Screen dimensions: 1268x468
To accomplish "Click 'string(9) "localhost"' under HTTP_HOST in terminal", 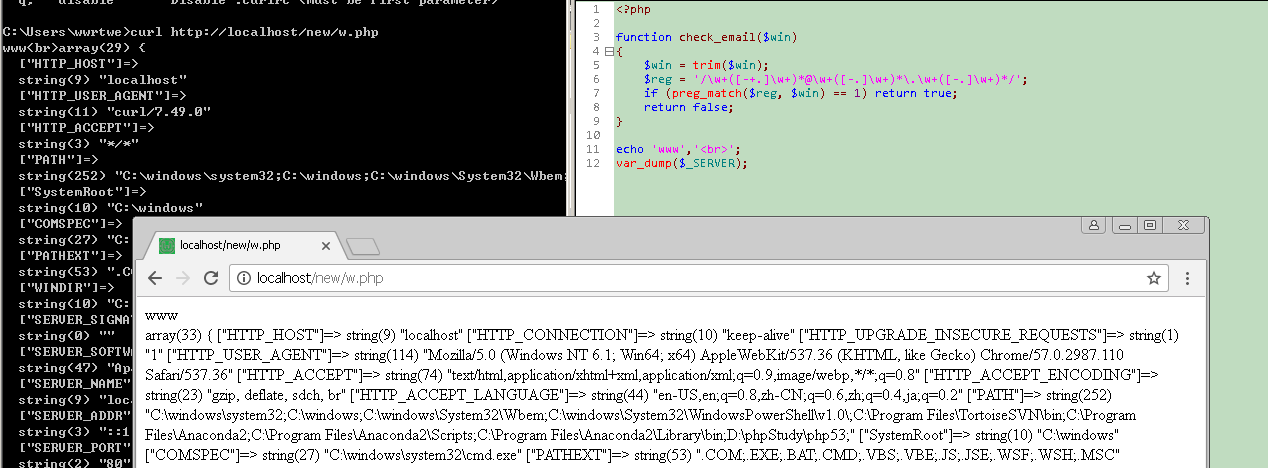I will tap(102, 79).
